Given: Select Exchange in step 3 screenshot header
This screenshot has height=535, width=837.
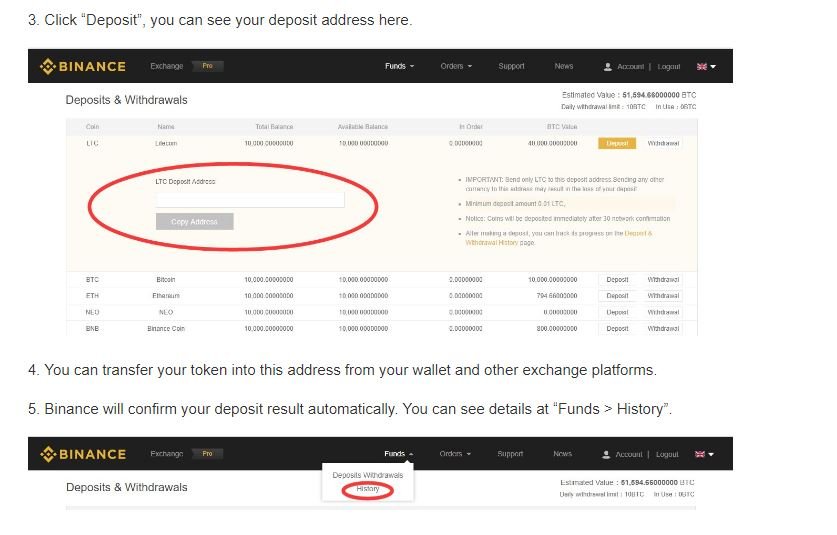Looking at the screenshot, I should [167, 66].
